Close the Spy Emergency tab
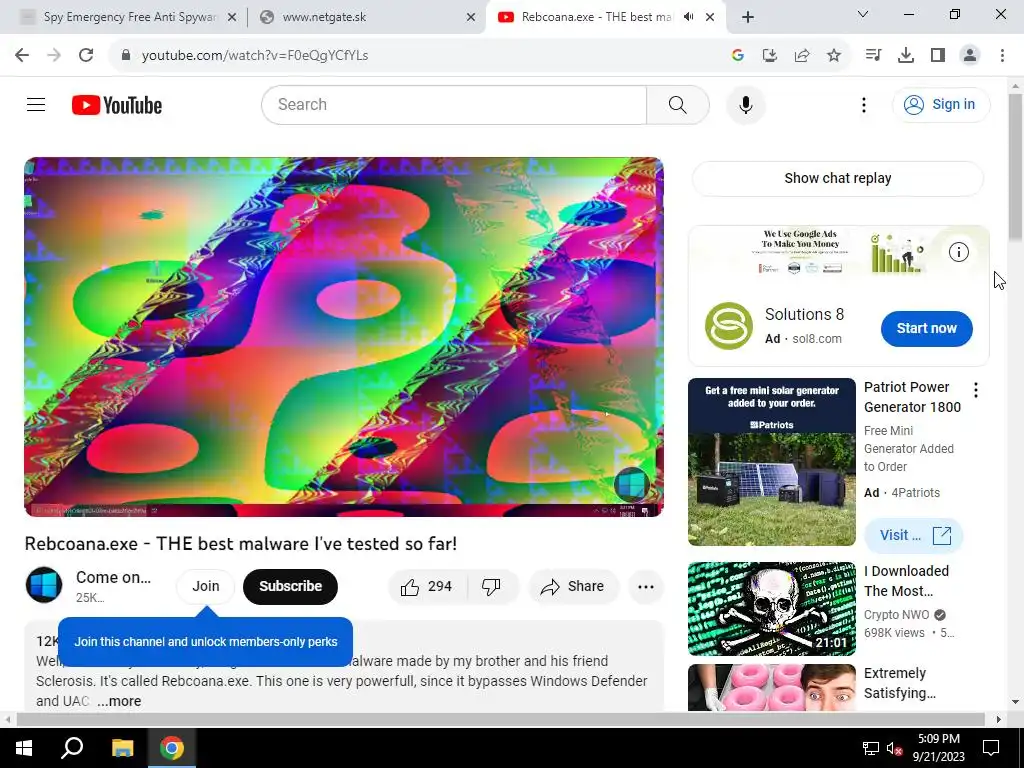Viewport: 1024px width, 768px height. pos(231,18)
